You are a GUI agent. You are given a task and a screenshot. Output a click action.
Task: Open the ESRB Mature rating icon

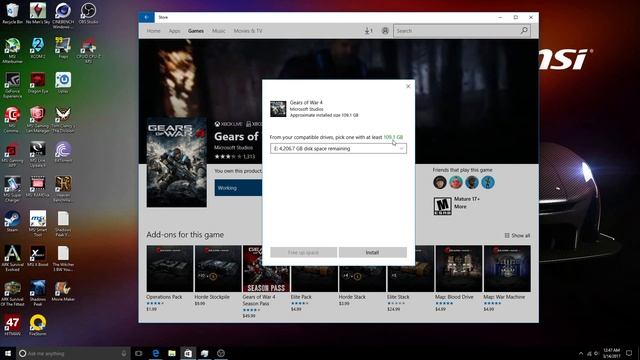point(442,205)
